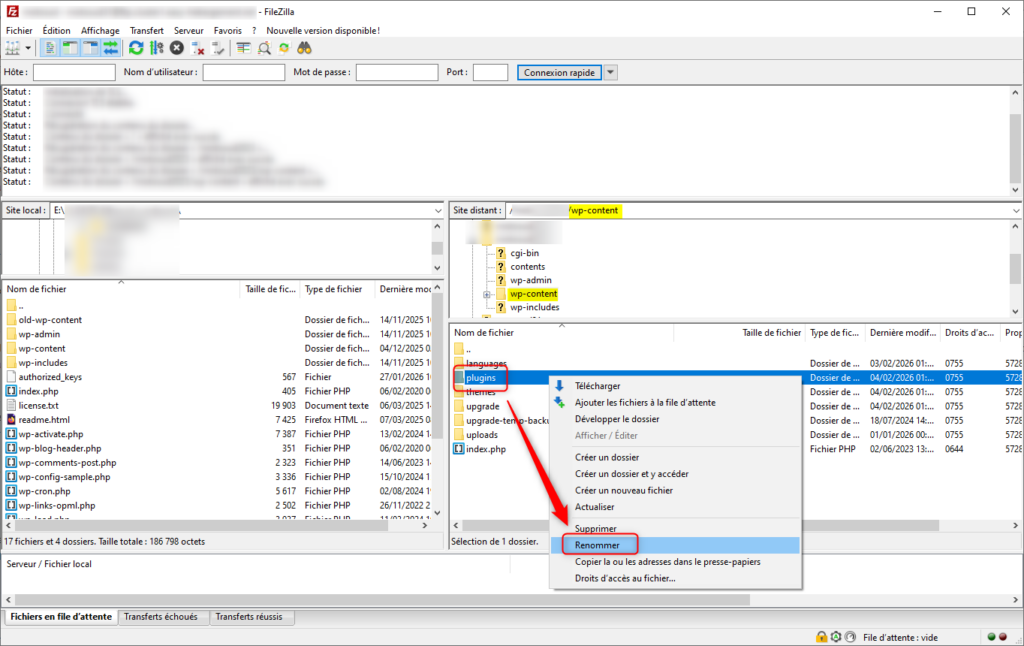This screenshot has width=1024, height=646.
Task: Choose Télécharger from context menu
Action: coord(675,386)
